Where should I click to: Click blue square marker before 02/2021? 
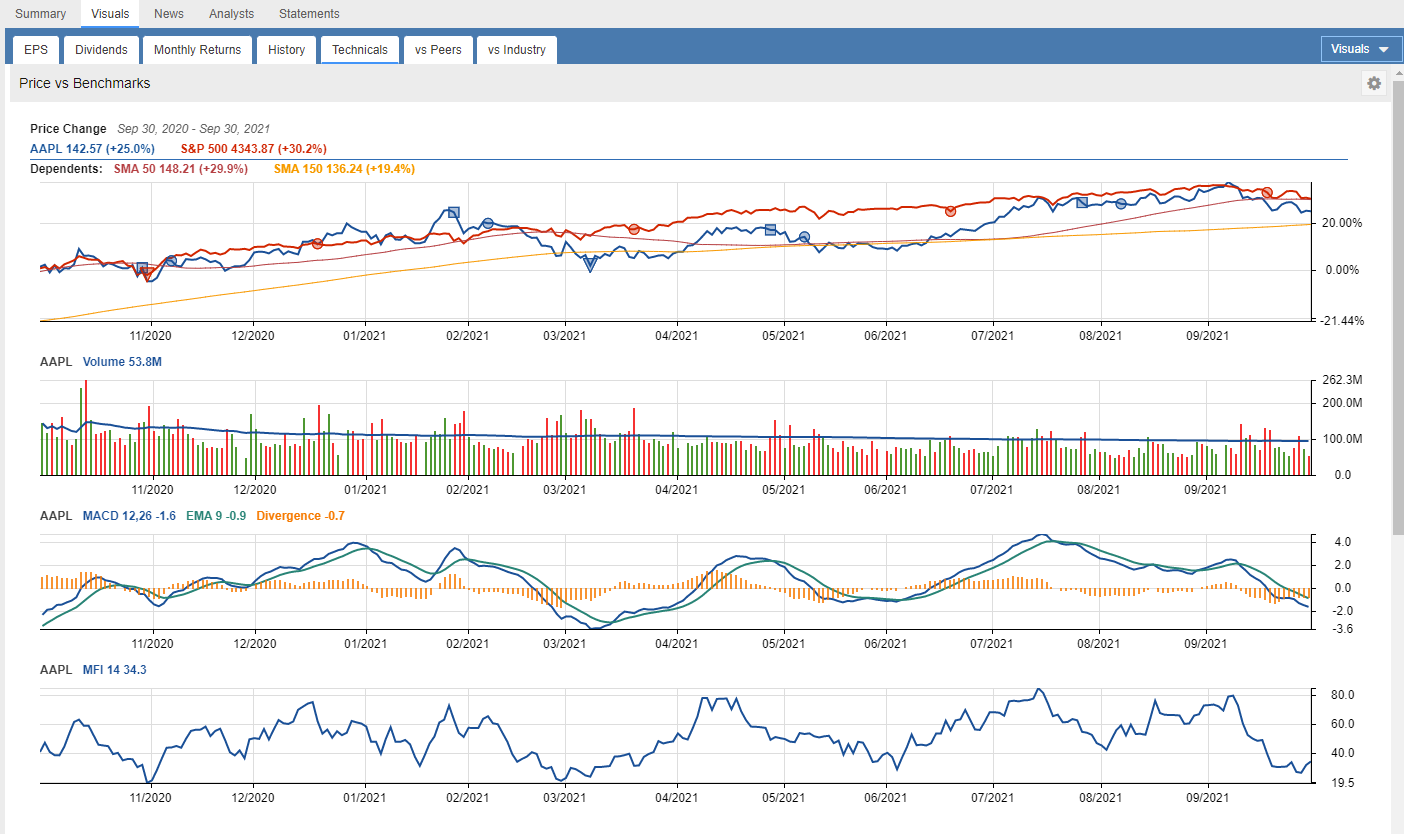453,212
